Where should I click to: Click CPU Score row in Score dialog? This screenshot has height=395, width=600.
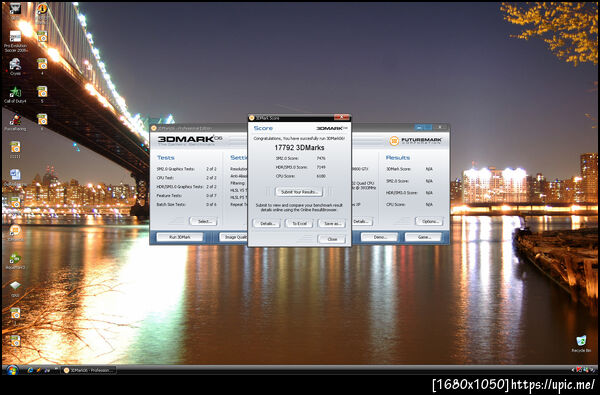coord(300,176)
